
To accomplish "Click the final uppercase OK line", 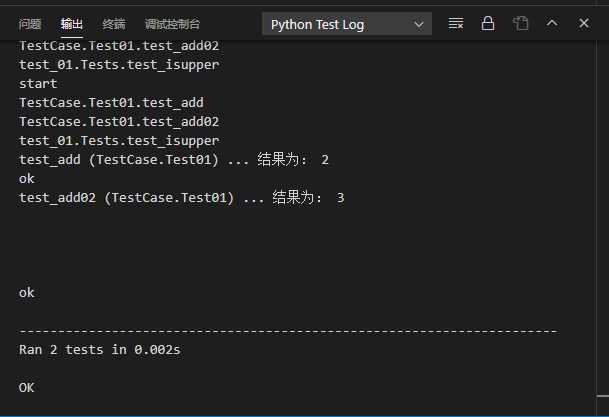I will [x=27, y=387].
